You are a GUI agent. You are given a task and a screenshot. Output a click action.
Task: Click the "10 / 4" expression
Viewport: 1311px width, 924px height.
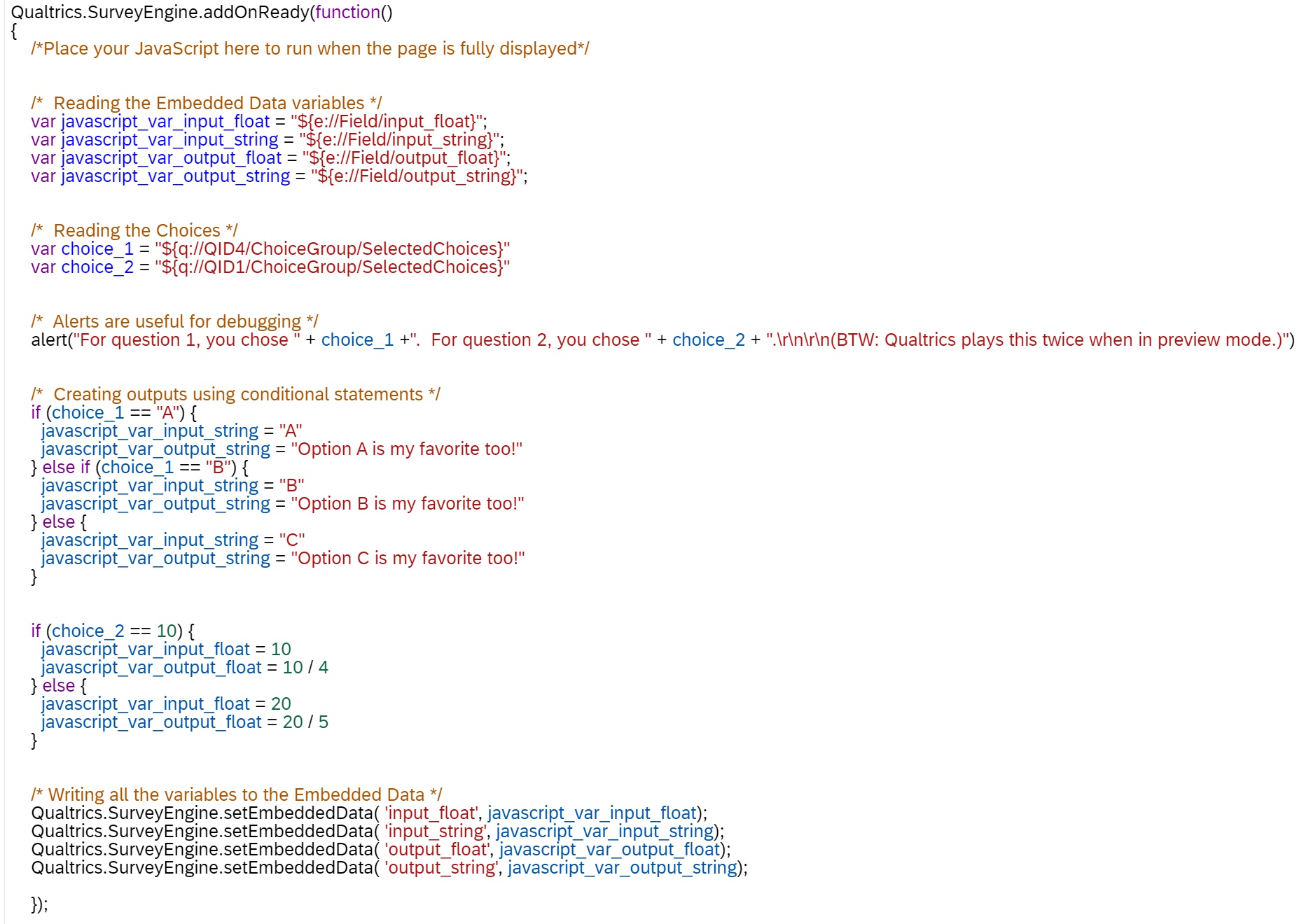click(305, 668)
